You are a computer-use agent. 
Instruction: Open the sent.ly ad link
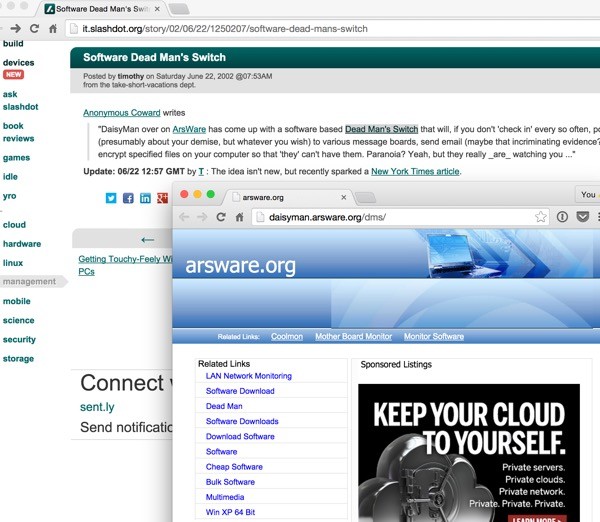pos(97,407)
